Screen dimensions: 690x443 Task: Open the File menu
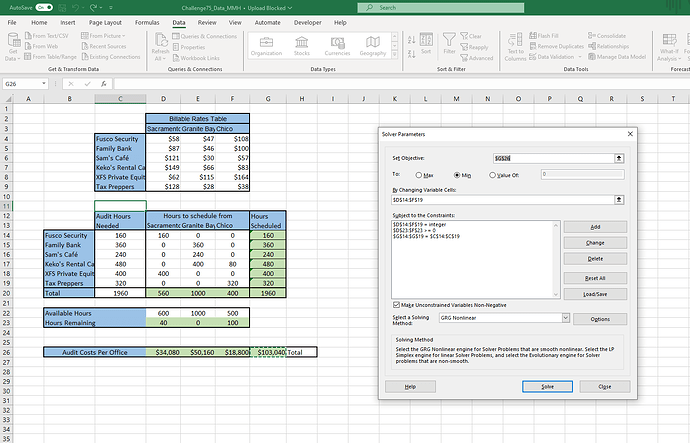pos(12,22)
